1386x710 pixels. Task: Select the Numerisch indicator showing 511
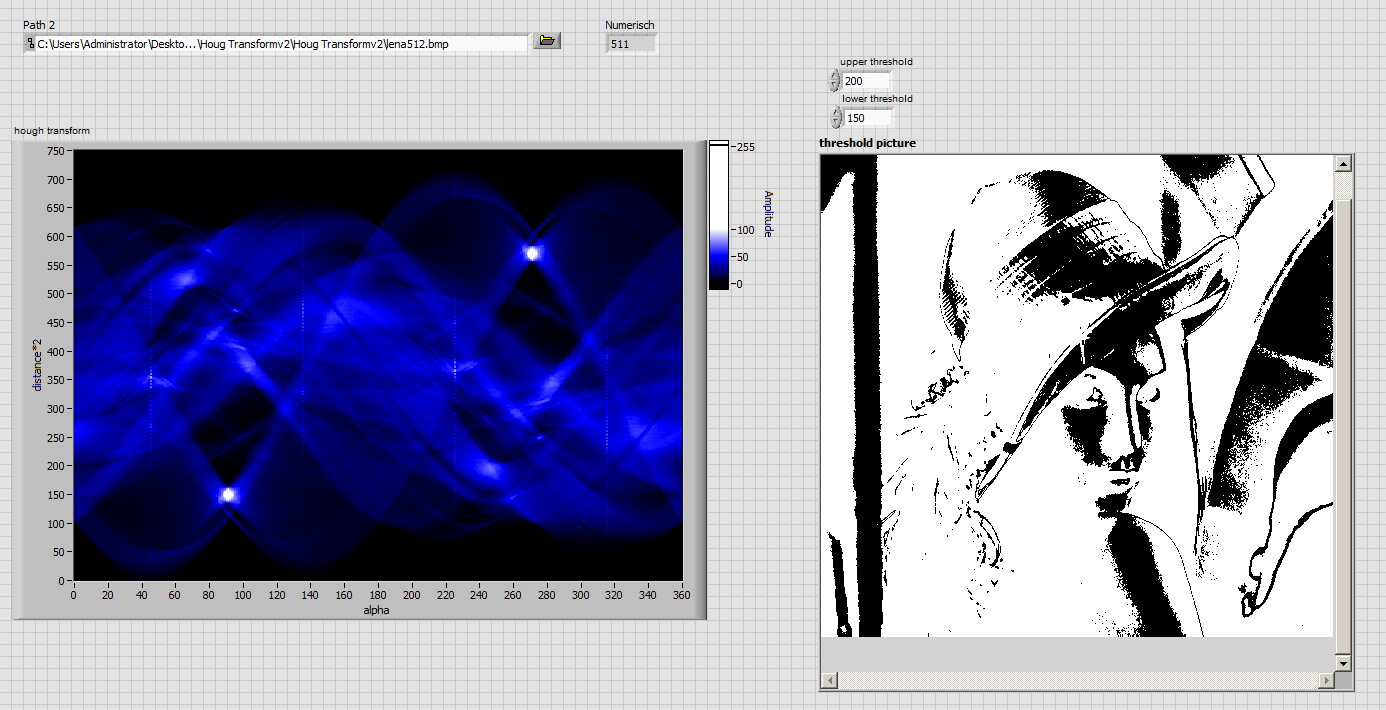tap(631, 43)
